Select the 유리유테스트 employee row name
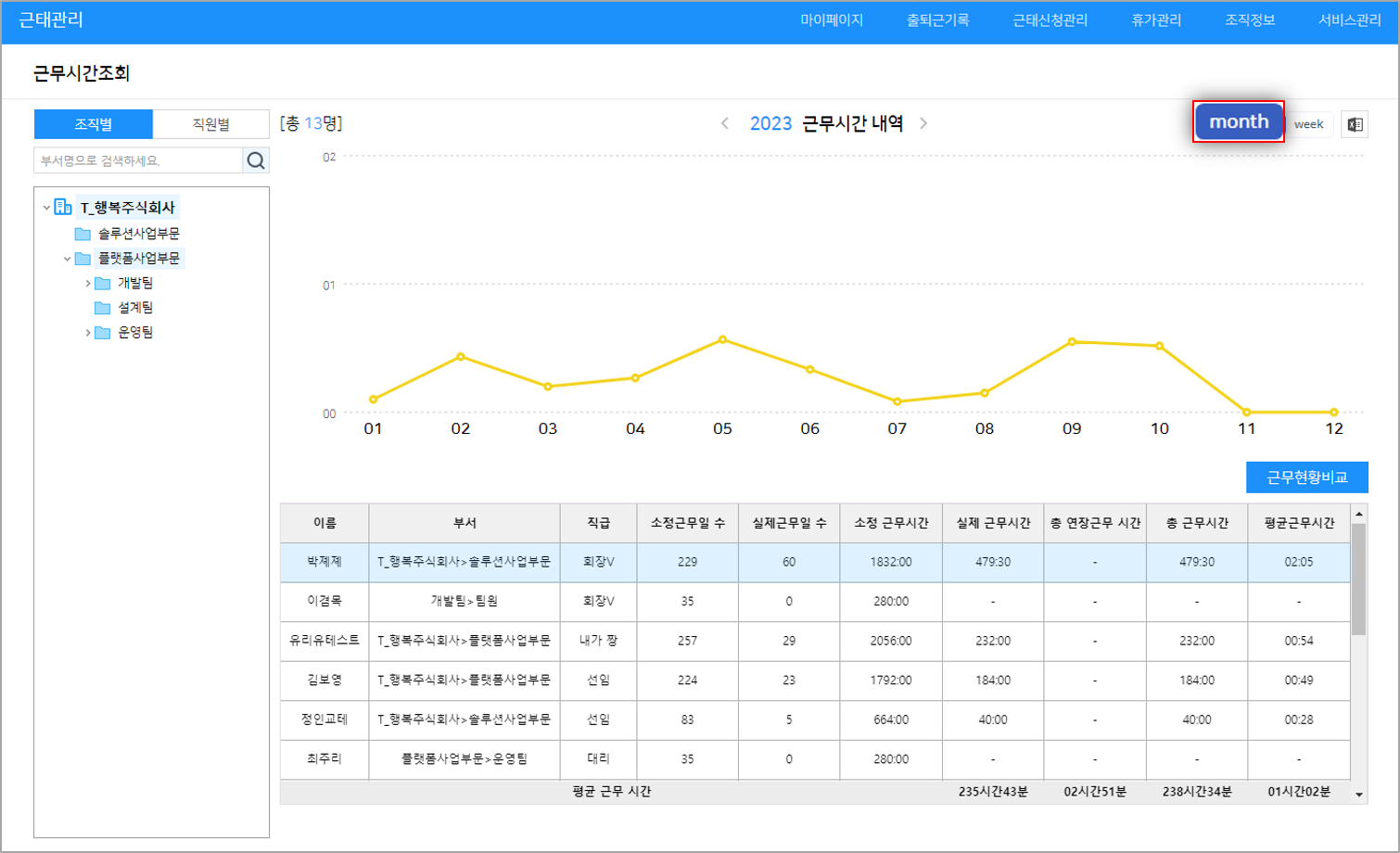The image size is (1400, 853). 325,641
